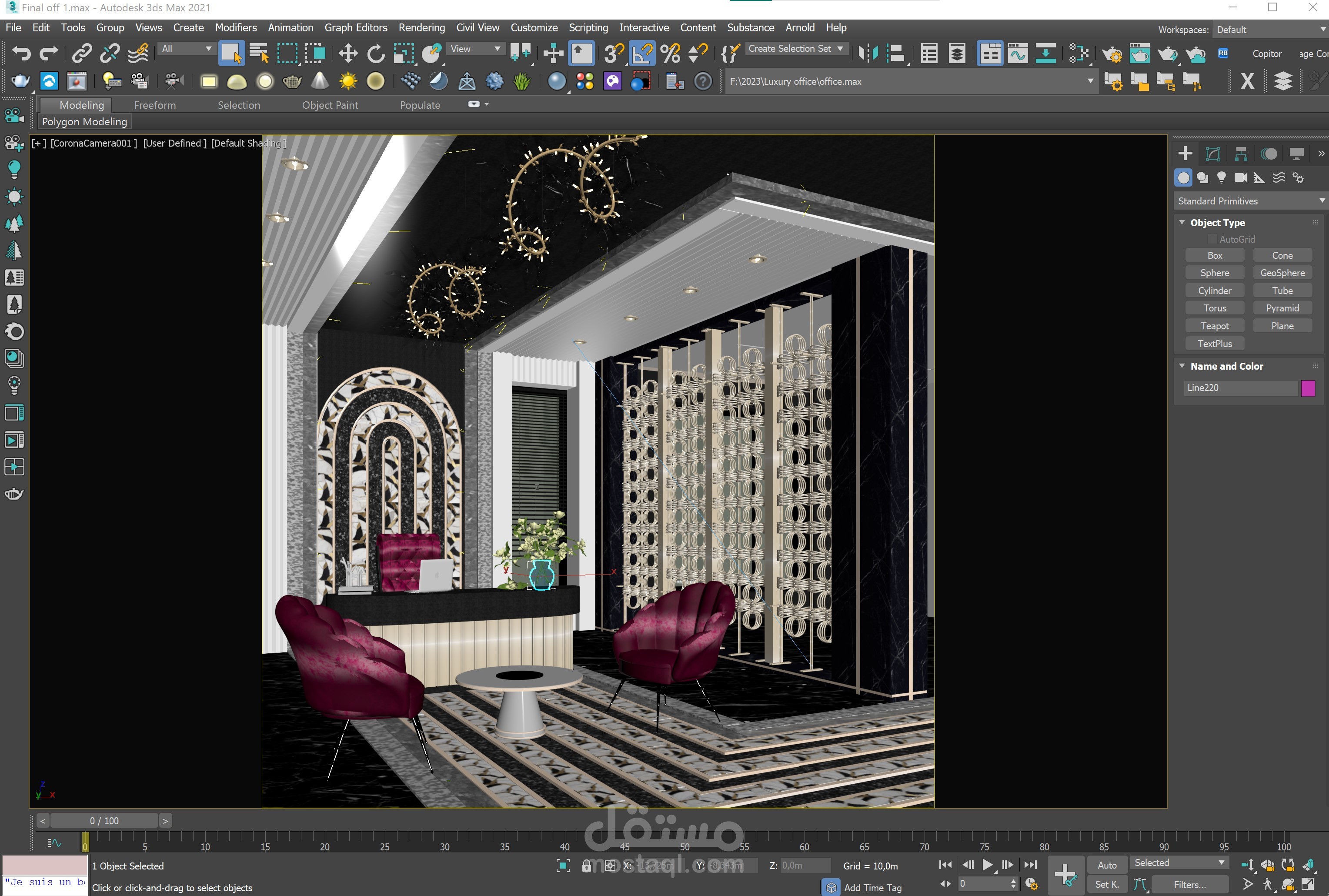Toggle Auto Key animation mode
The image size is (1329, 896).
pyautogui.click(x=1106, y=865)
